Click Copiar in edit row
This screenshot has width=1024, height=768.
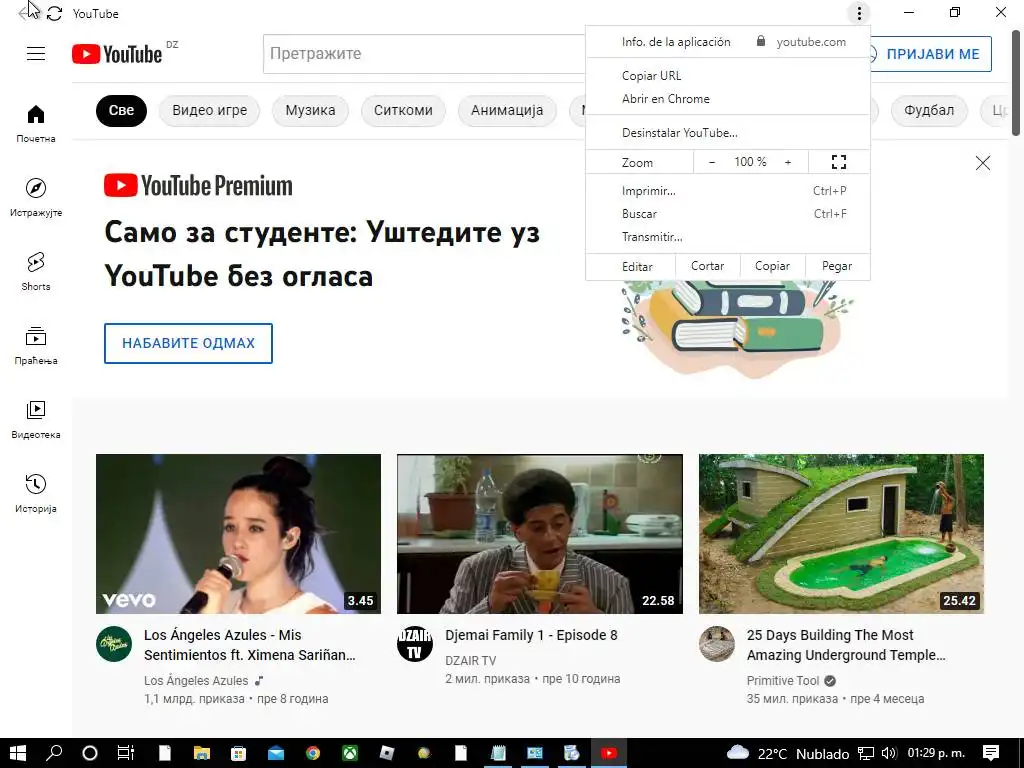pos(772,266)
